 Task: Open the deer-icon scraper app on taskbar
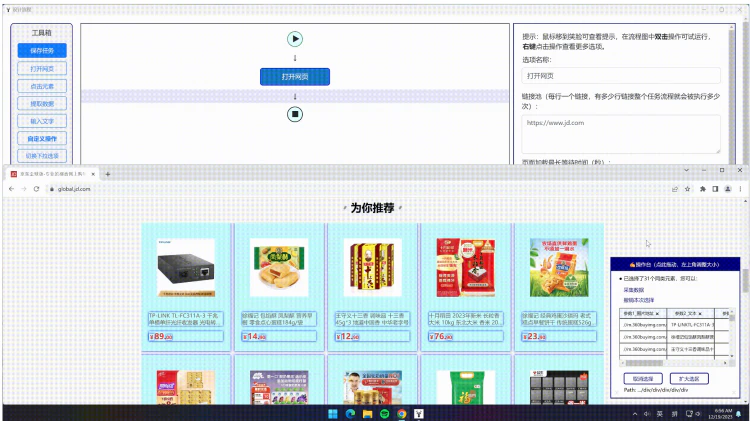(419, 414)
